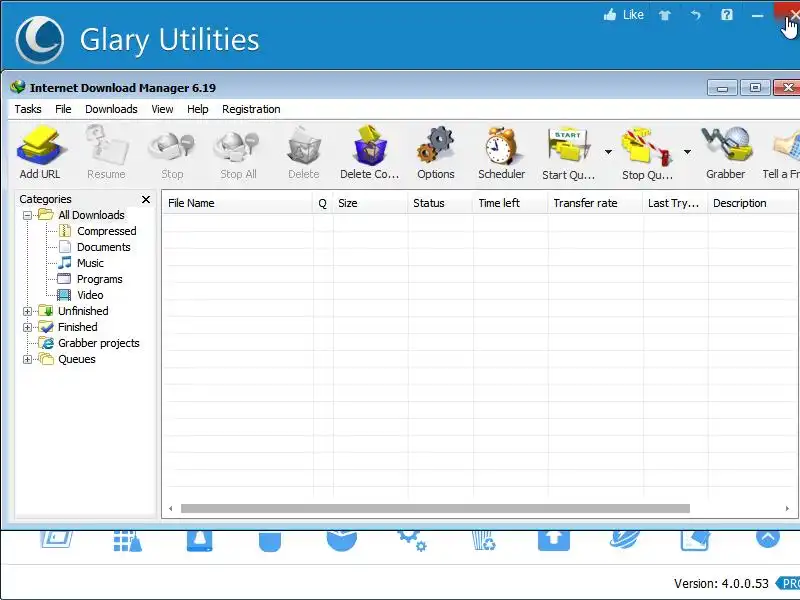Click Glary Utilities round chevron-up button
The image size is (800, 600).
pos(768,539)
